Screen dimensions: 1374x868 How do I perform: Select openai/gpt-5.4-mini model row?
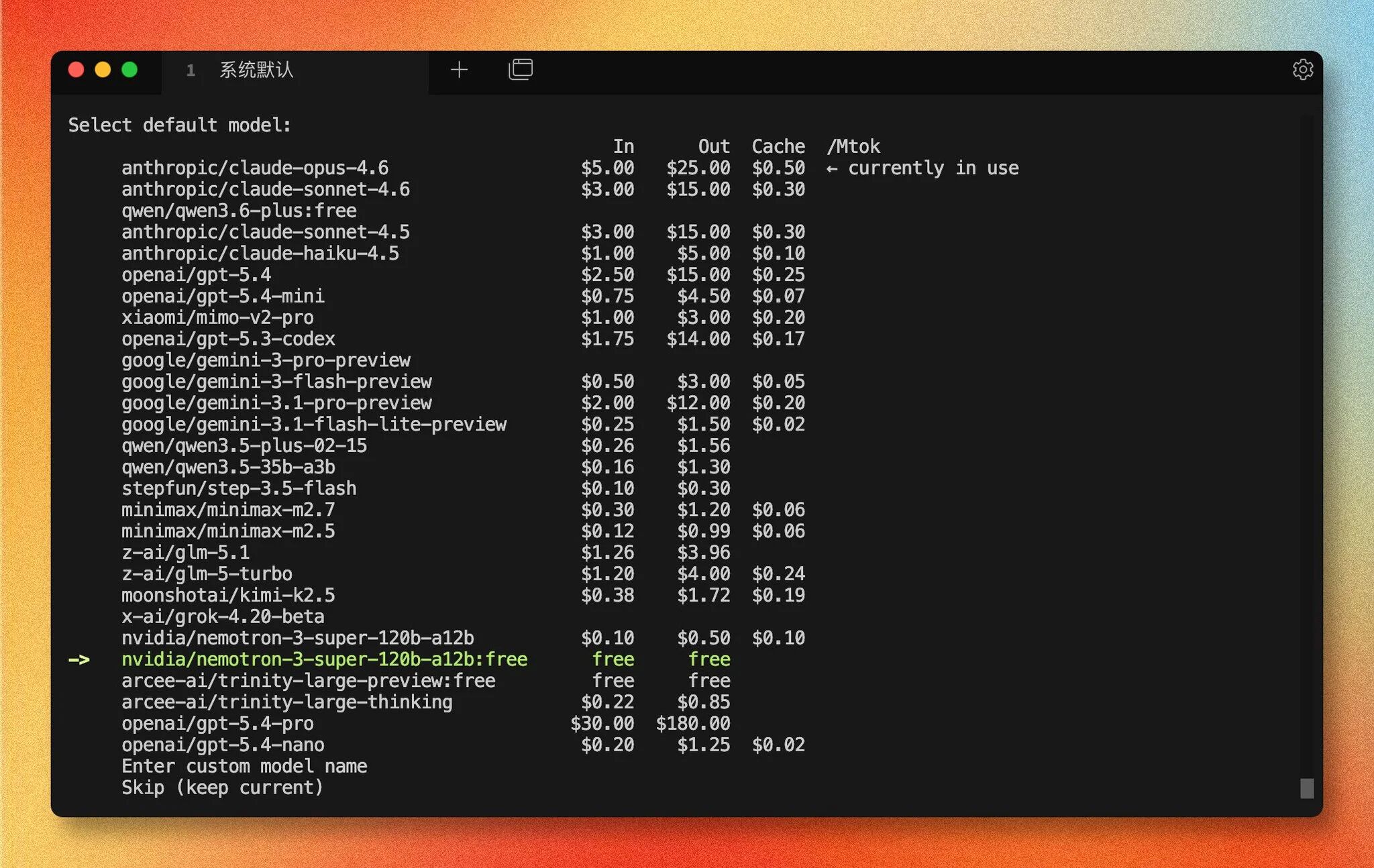223,296
